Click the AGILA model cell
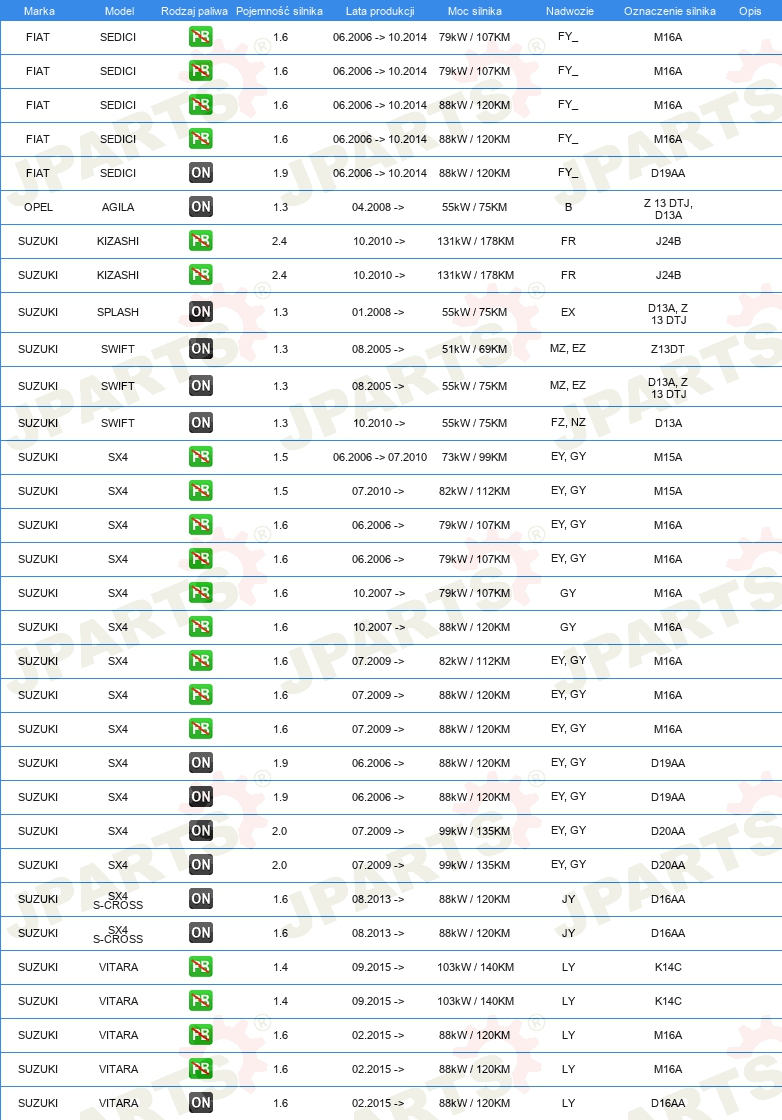Screen dimensions: 782x1120 coord(118,207)
